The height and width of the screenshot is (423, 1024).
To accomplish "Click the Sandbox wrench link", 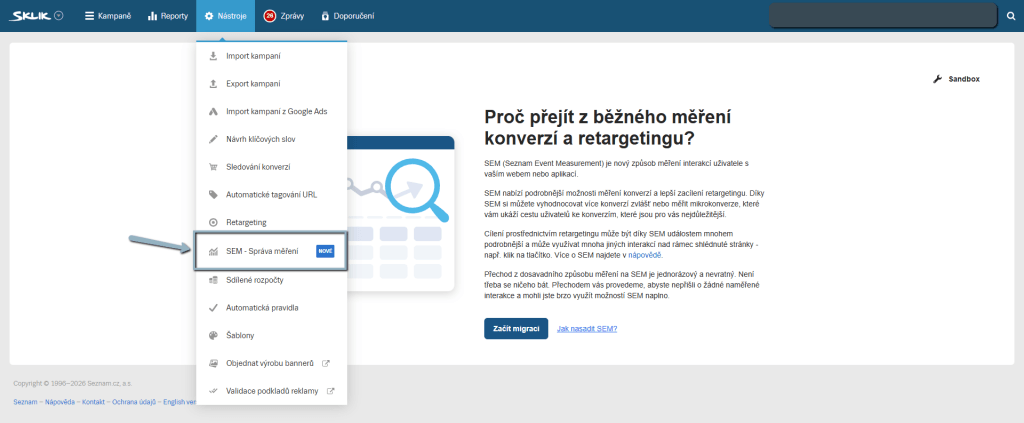I will pyautogui.click(x=957, y=79).
